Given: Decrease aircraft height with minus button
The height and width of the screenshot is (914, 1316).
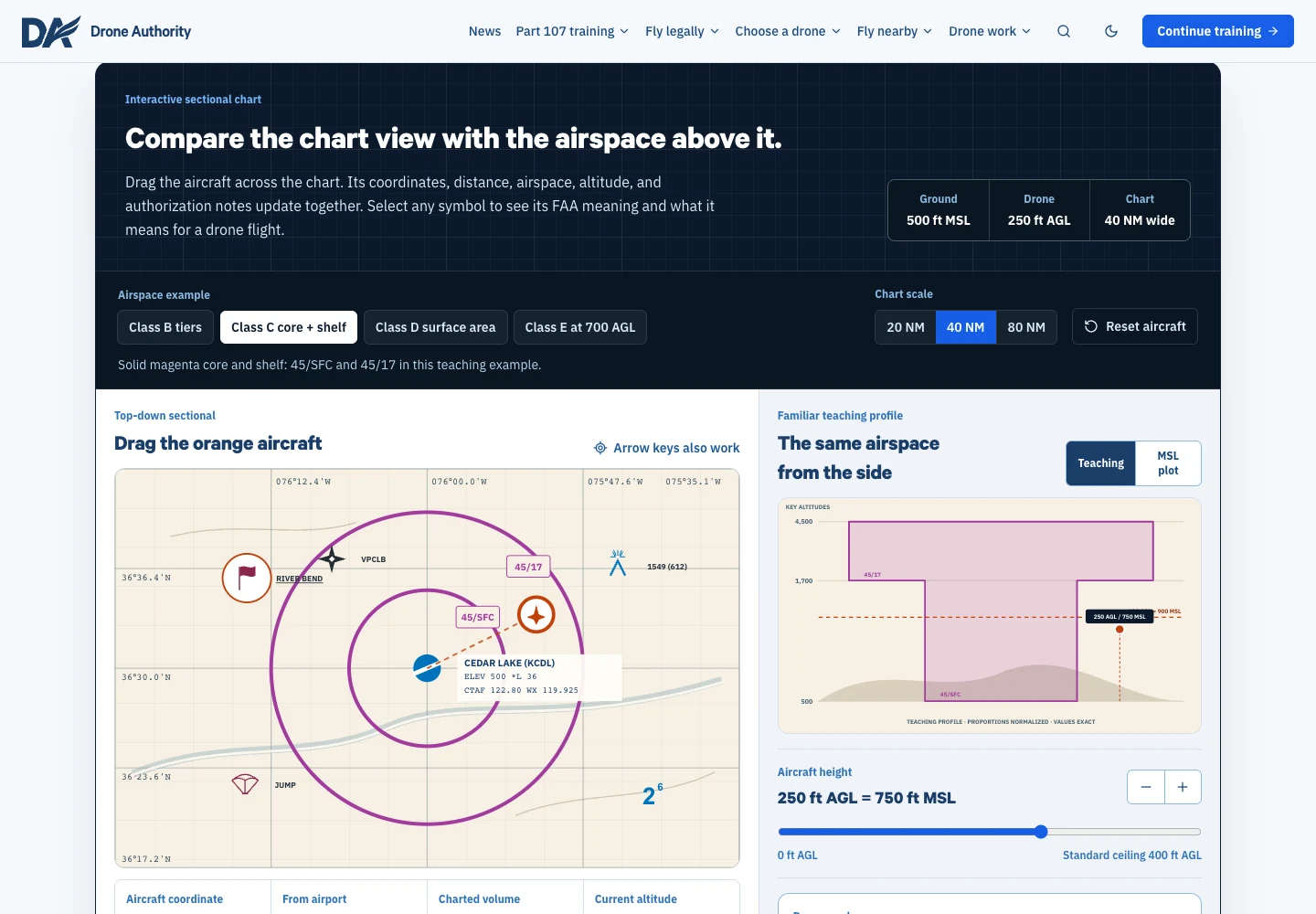Looking at the screenshot, I should [1146, 787].
